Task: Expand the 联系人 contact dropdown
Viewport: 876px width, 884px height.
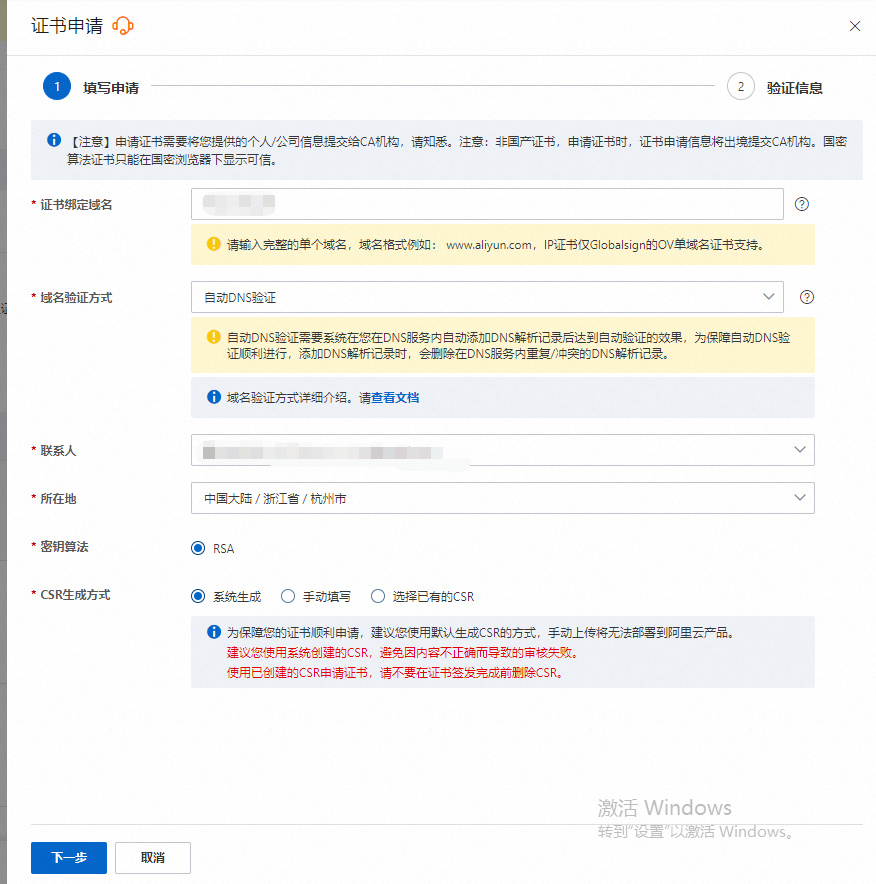Action: click(x=502, y=450)
